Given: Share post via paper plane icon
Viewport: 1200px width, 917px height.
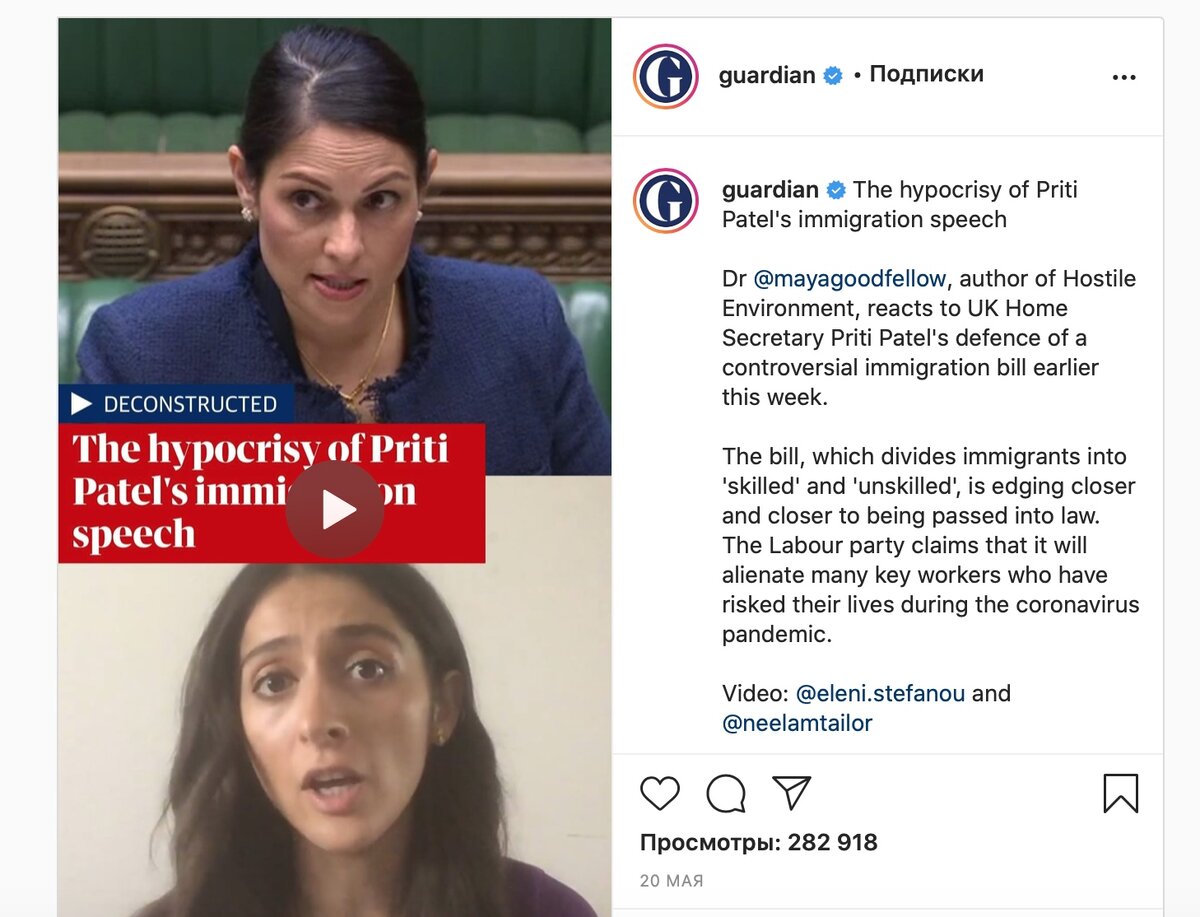Looking at the screenshot, I should [x=792, y=792].
